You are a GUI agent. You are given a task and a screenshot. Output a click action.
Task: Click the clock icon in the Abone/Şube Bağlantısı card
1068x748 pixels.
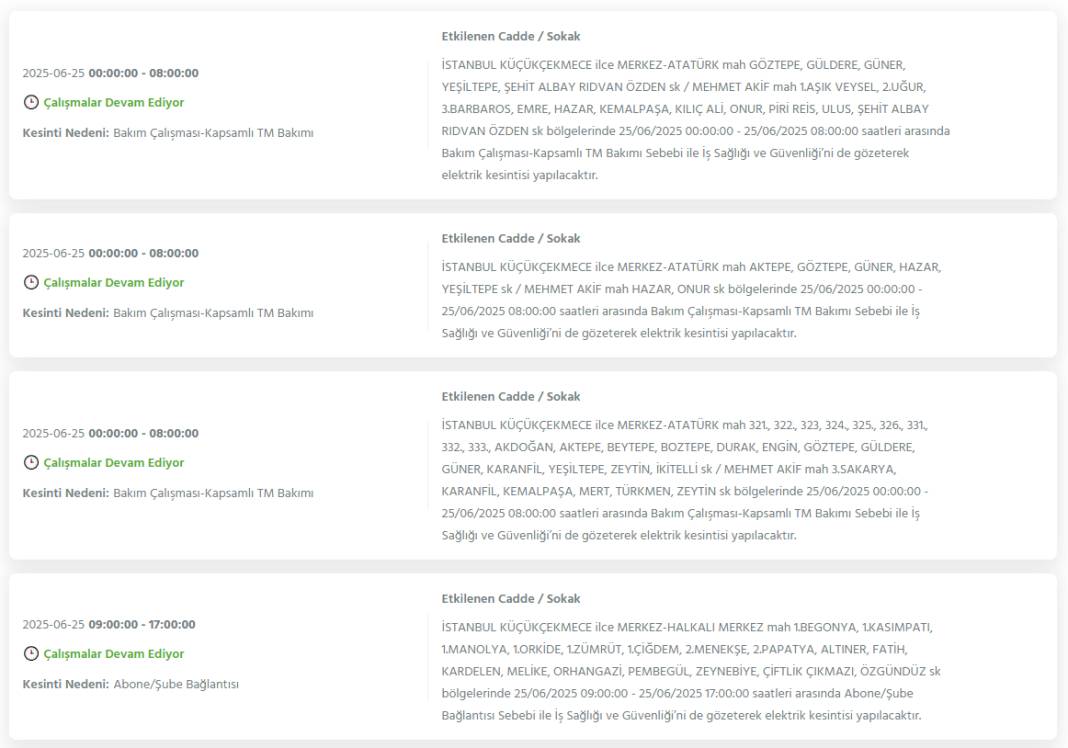(x=31, y=653)
